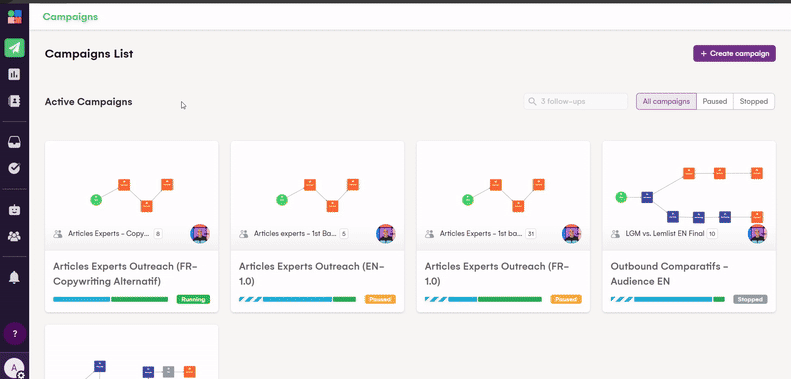Viewport: 791px width, 379px height.
Task: Open the inbox tray sidebar icon
Action: [14, 142]
